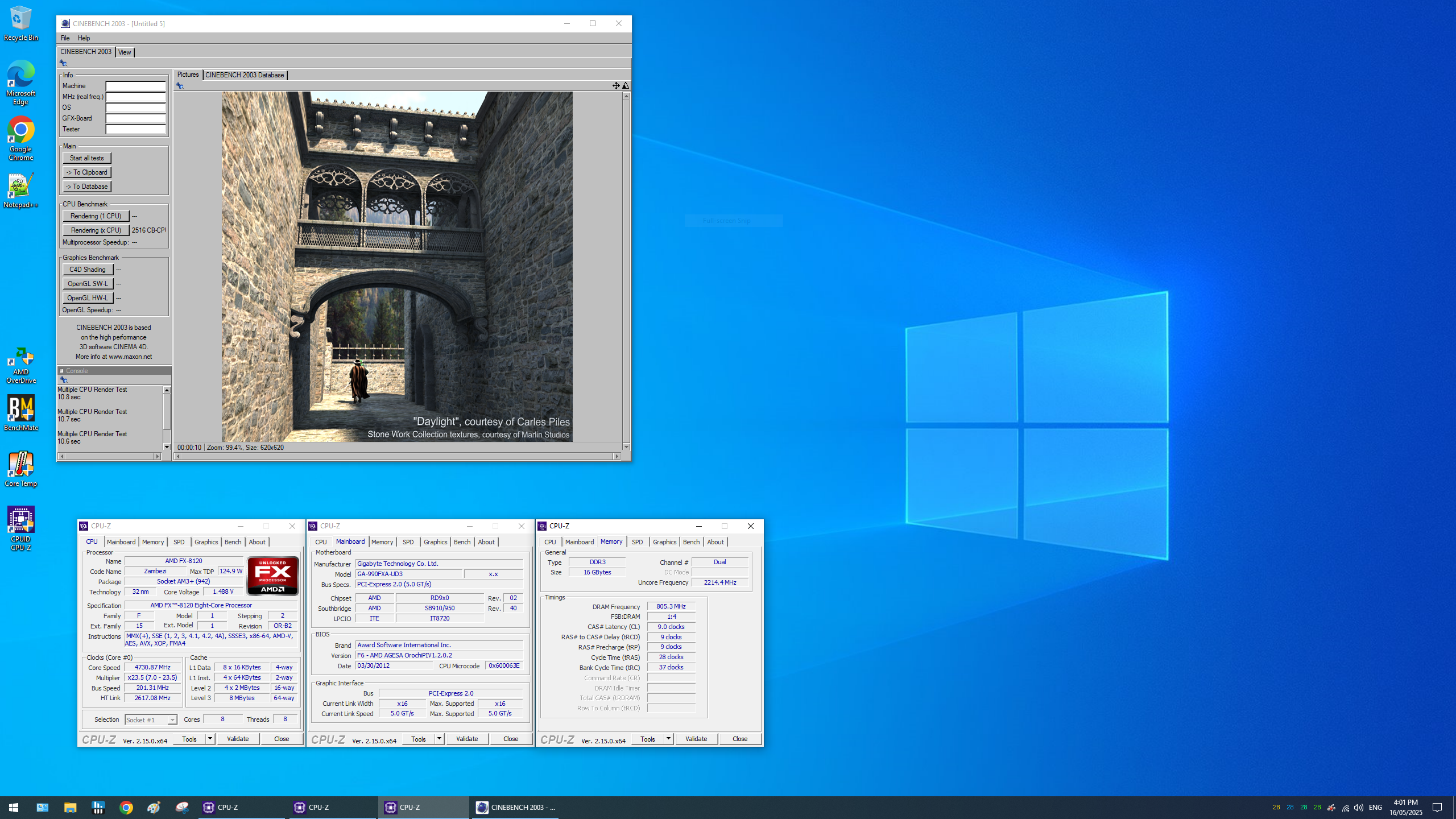Collapse the Console panel header toggle
1456x819 pixels.
tap(61, 371)
